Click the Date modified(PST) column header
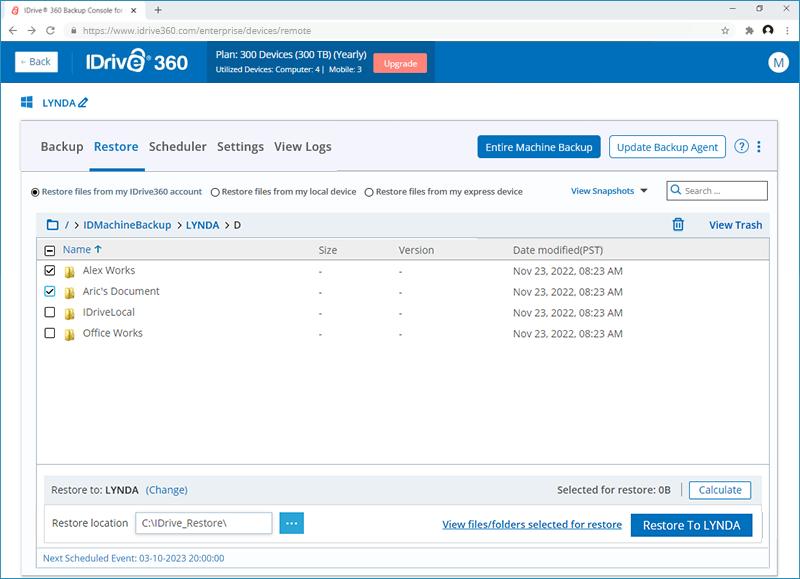Screen dimensions: 800x579 coord(558,250)
